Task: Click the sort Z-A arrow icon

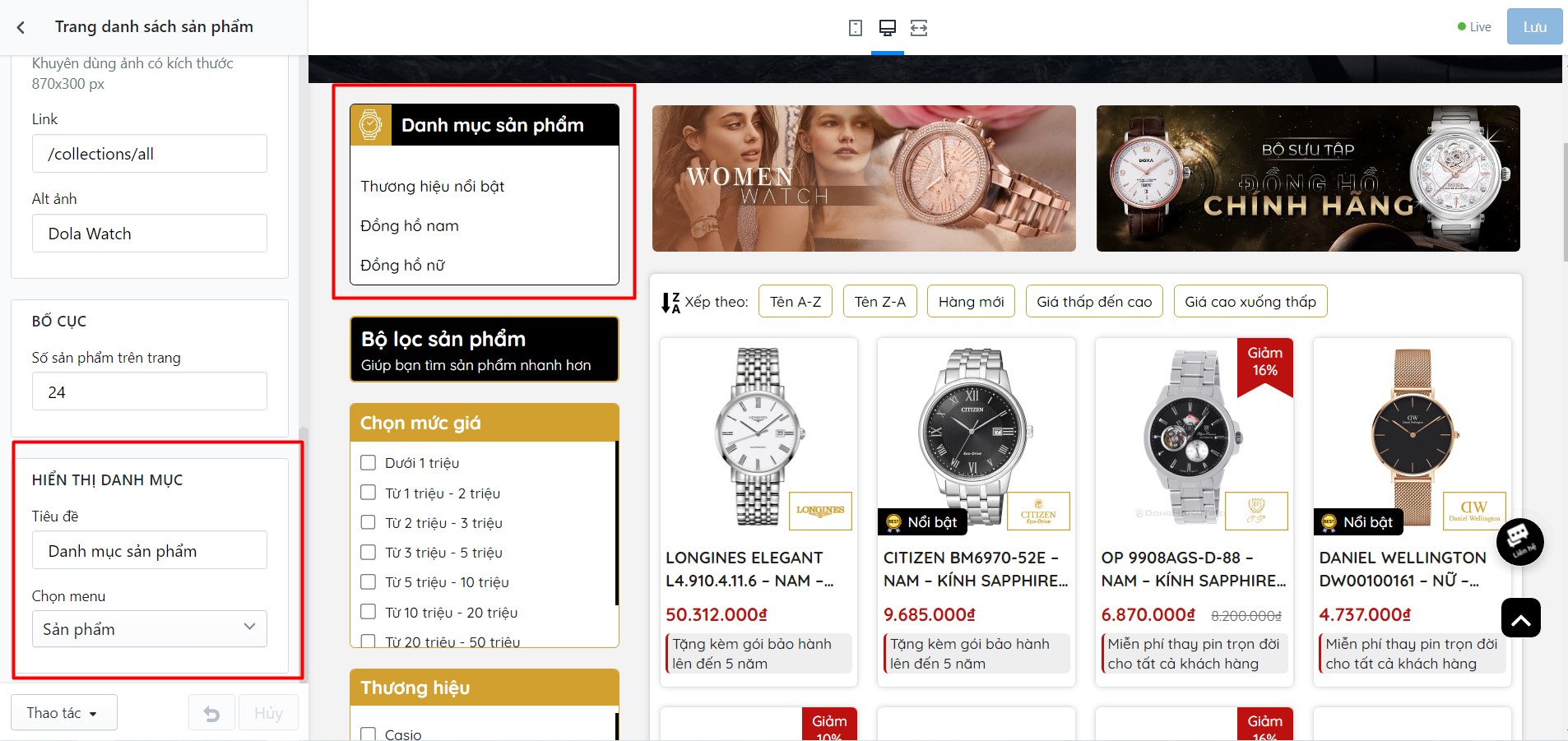Action: 670,303
